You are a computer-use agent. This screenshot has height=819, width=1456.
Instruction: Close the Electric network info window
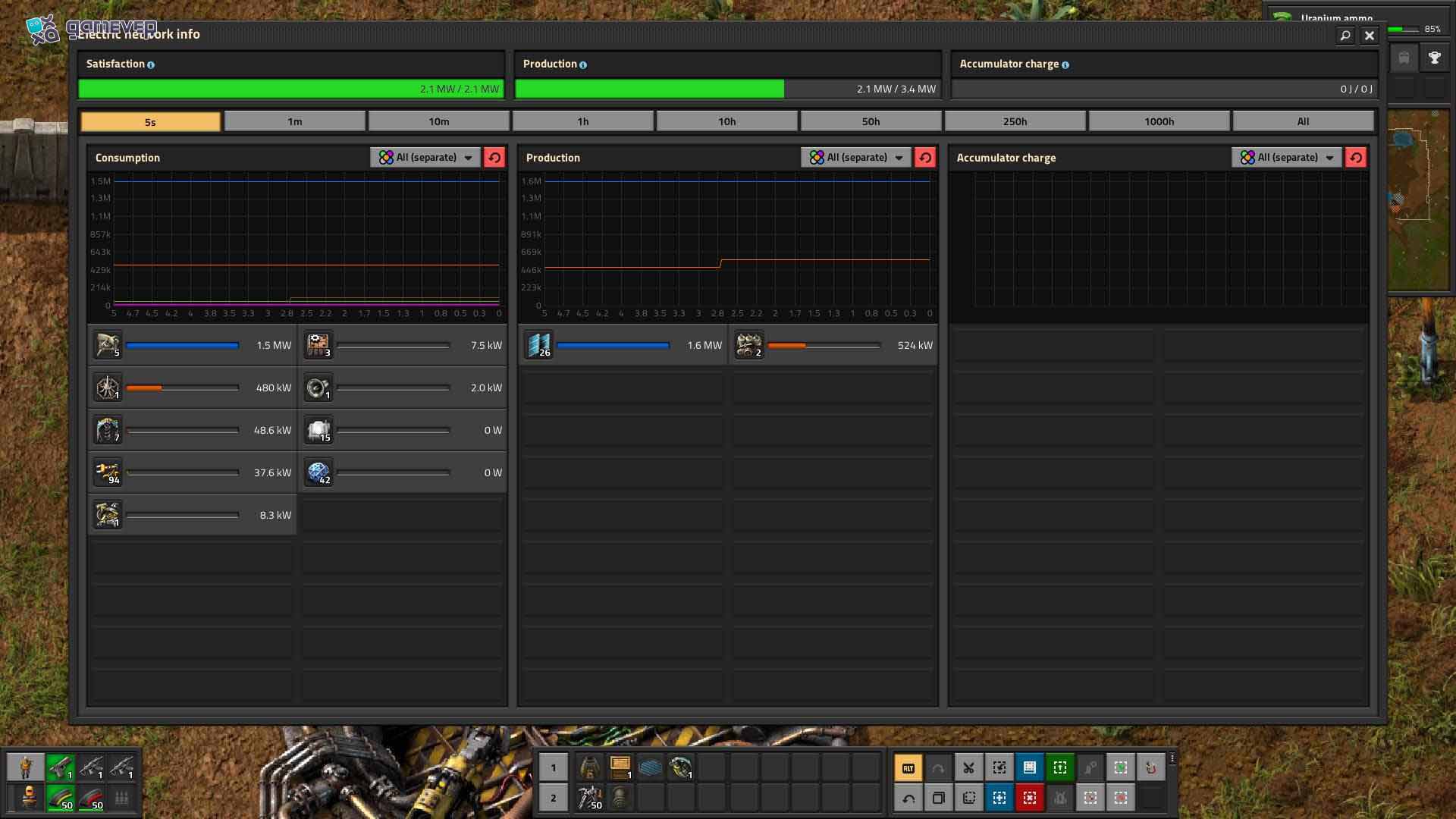click(1370, 36)
